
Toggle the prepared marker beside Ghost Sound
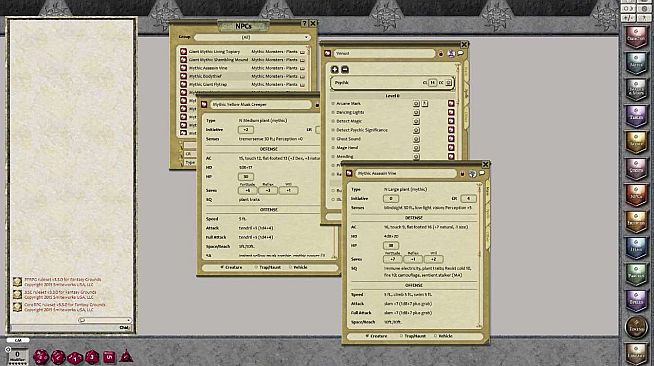333,139
